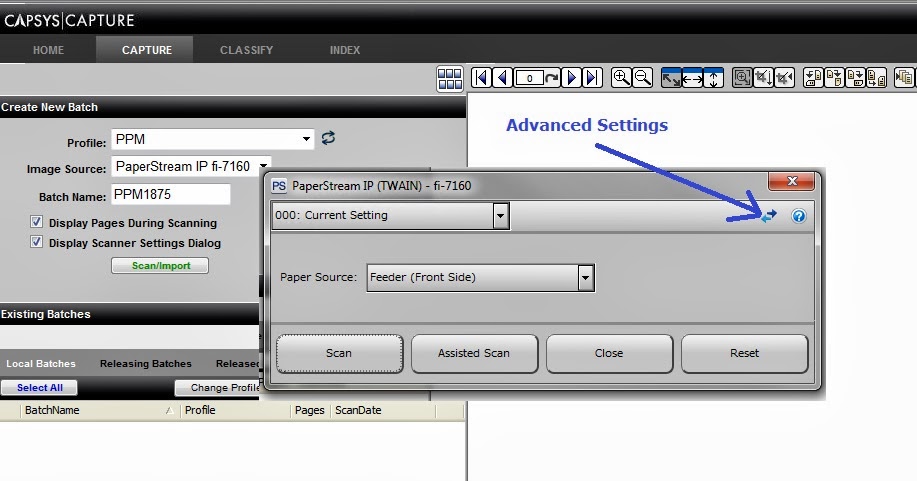Go to the next page
Viewport: 917px width, 481px height.
point(571,78)
